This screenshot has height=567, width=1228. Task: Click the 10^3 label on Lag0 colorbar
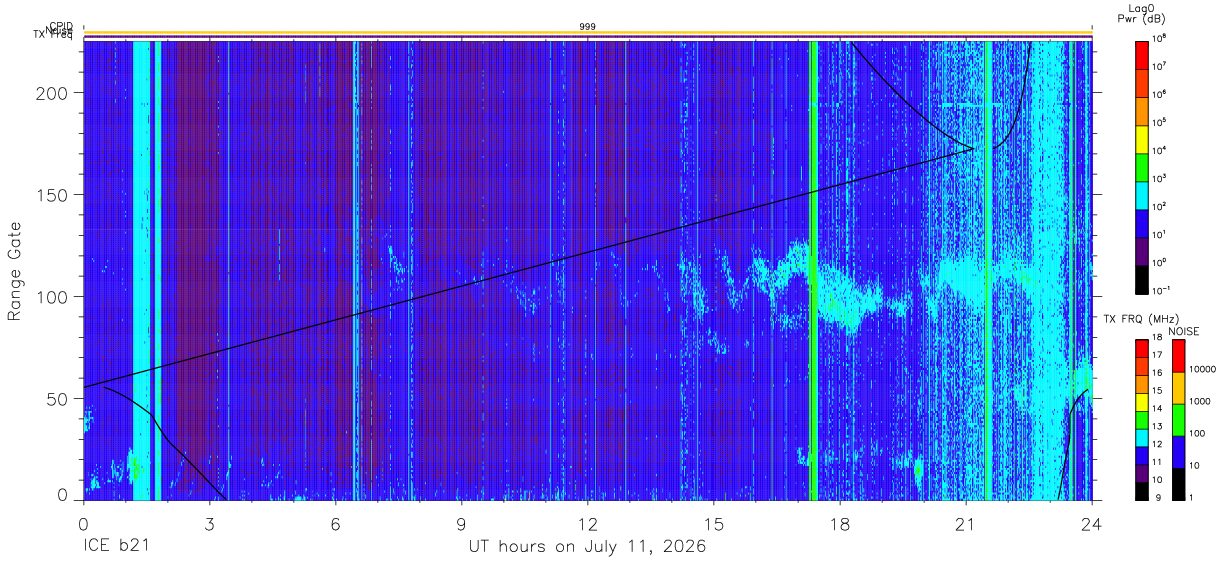pyautogui.click(x=1160, y=178)
